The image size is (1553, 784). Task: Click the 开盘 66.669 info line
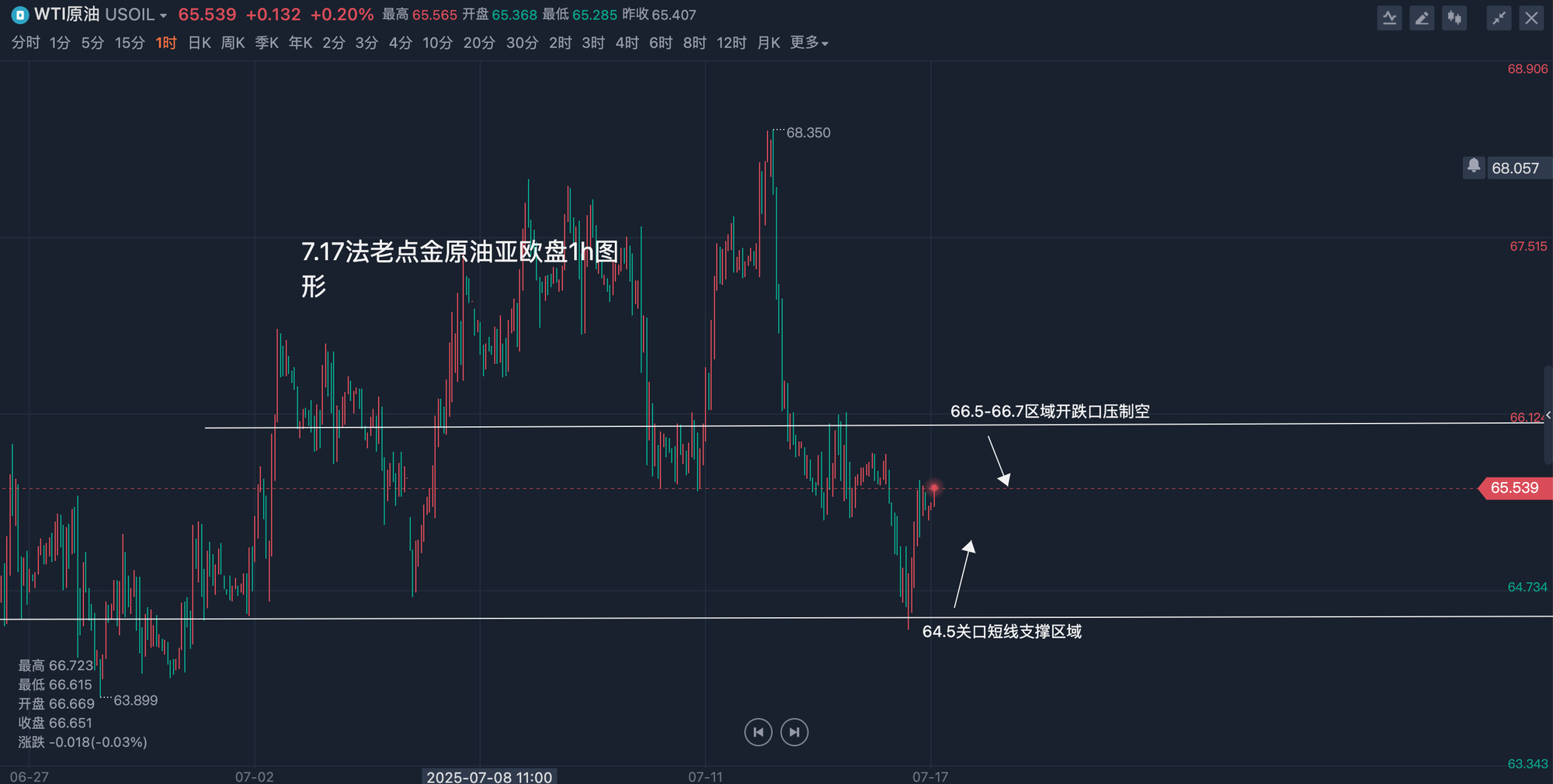[x=56, y=704]
